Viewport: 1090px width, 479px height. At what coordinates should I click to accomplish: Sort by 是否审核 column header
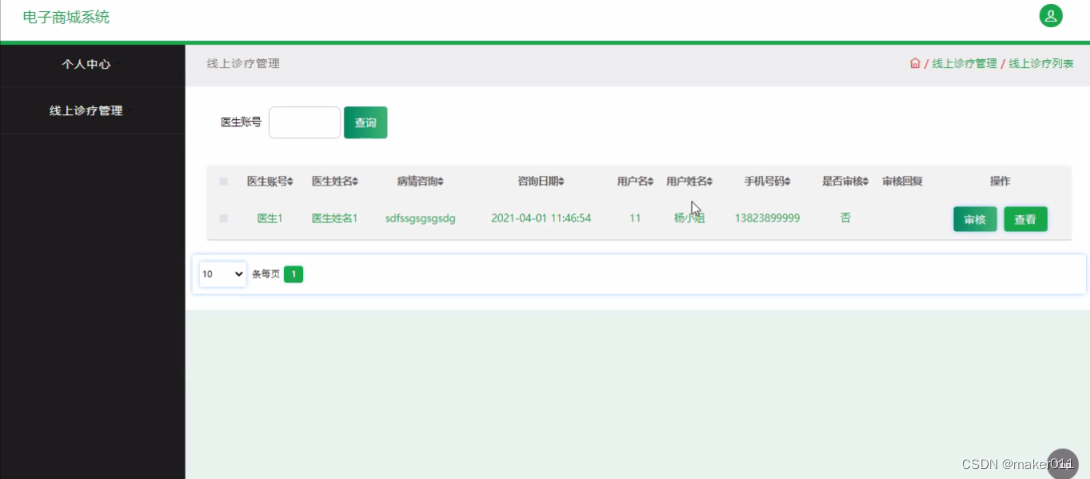point(845,181)
